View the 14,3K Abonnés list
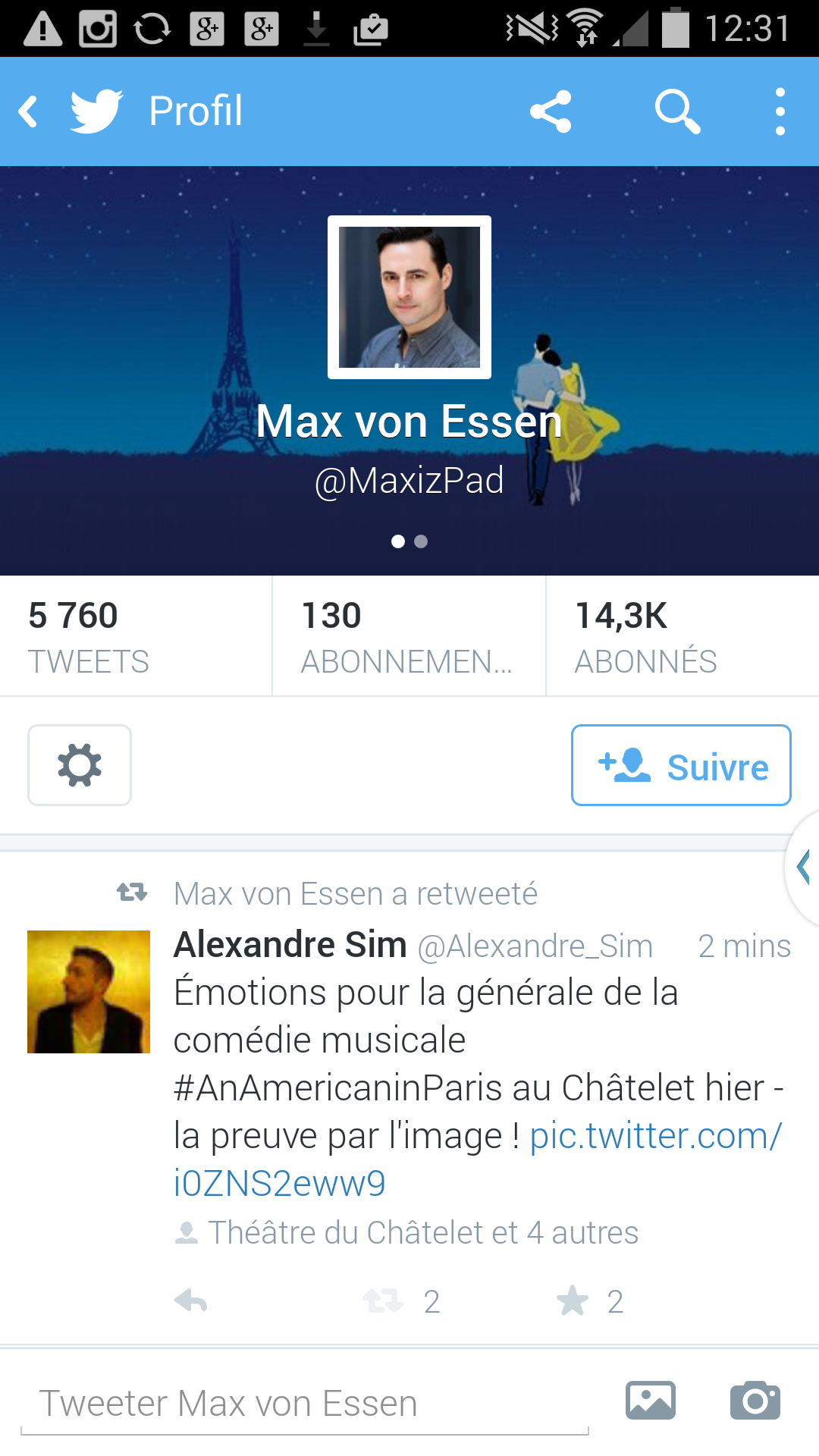The width and height of the screenshot is (819, 1456). pos(682,636)
